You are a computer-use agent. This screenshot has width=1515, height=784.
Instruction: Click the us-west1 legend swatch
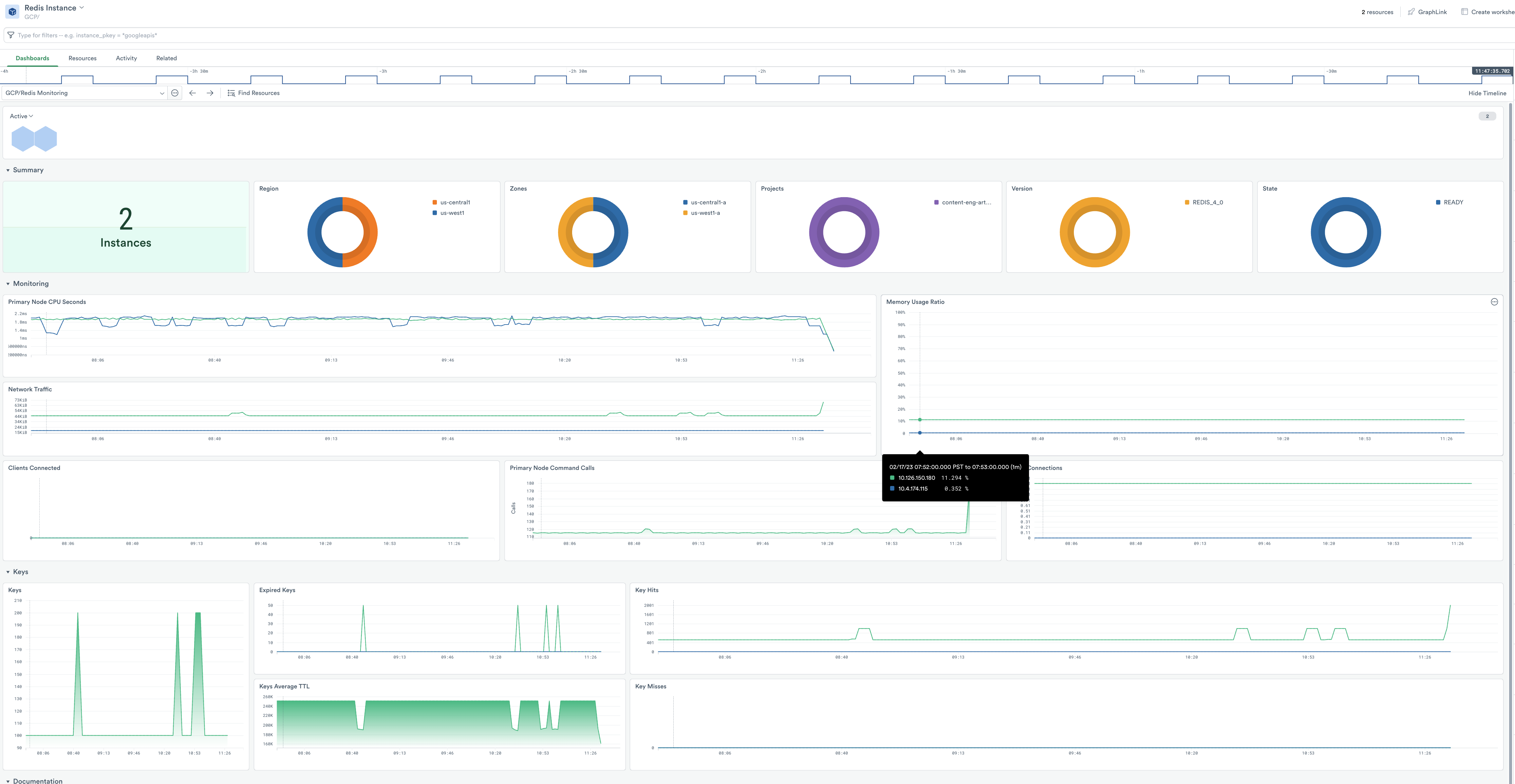click(x=435, y=213)
